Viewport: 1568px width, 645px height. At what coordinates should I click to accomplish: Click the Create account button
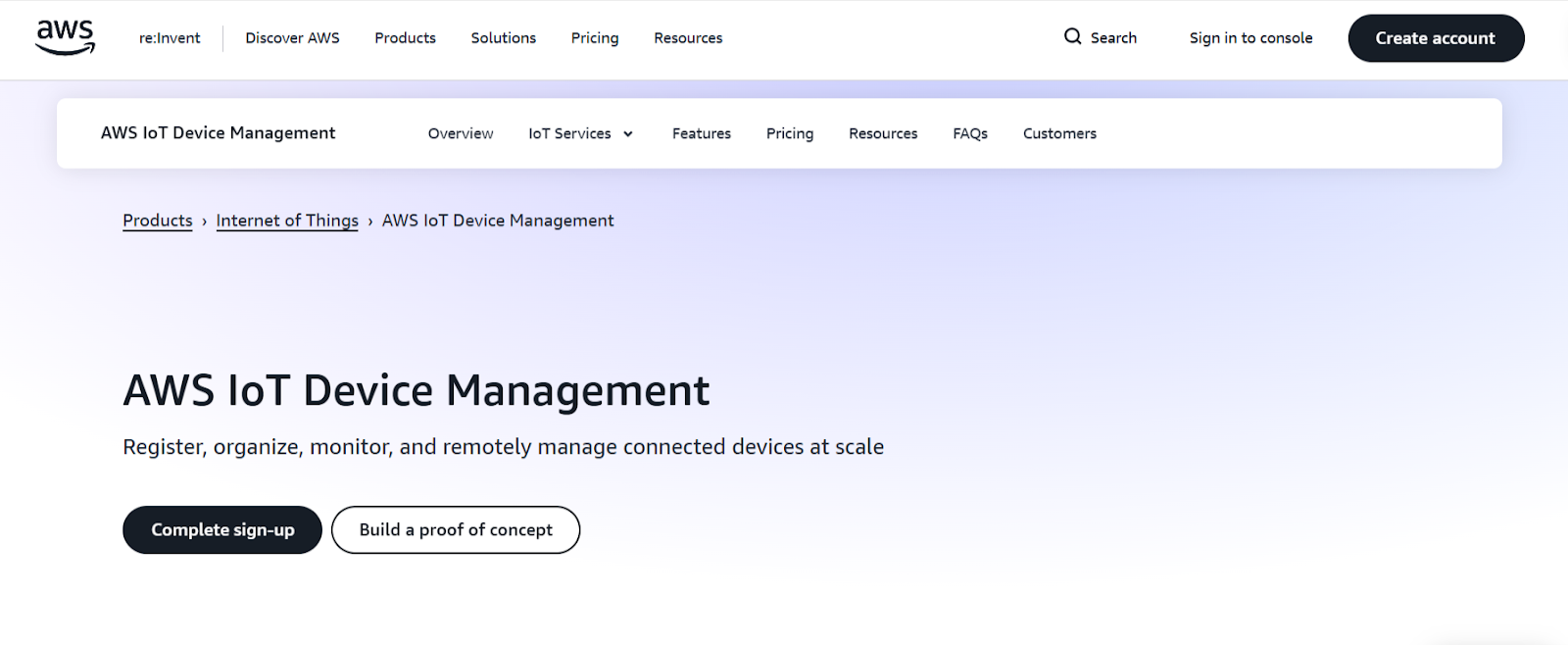[1436, 38]
